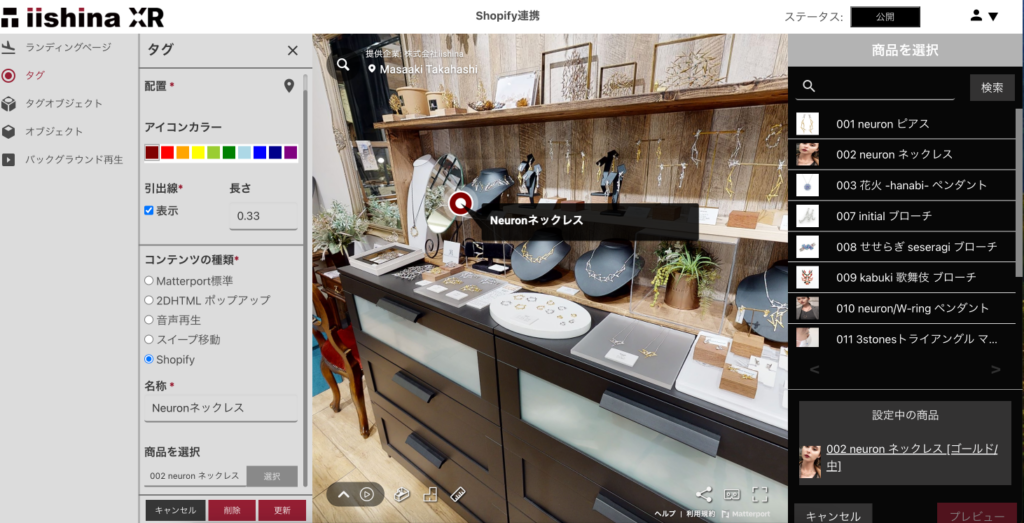Viewport: 1024px width, 523px height.
Task: Click the 更新 update button
Action: click(x=282, y=510)
